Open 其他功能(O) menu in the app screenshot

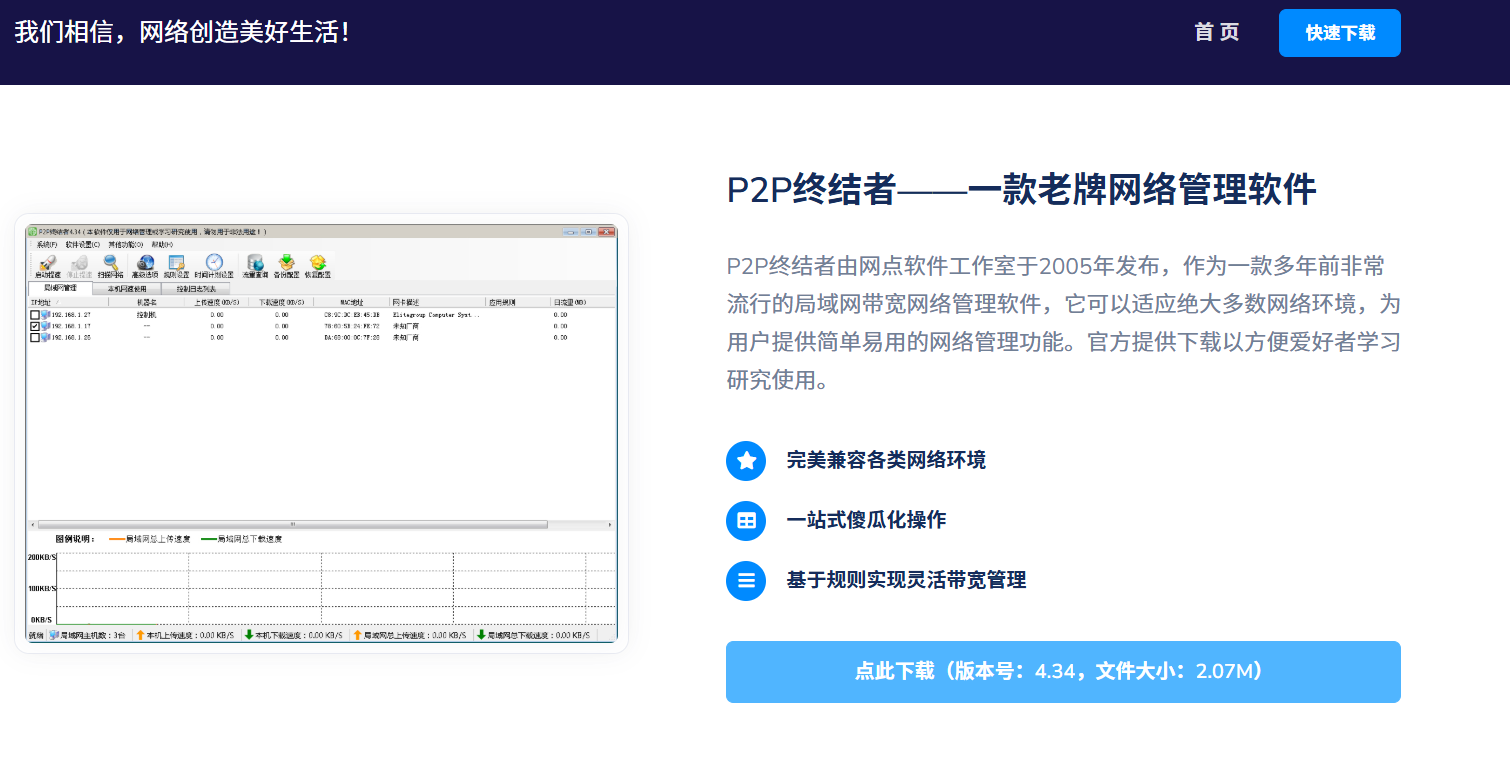point(126,245)
